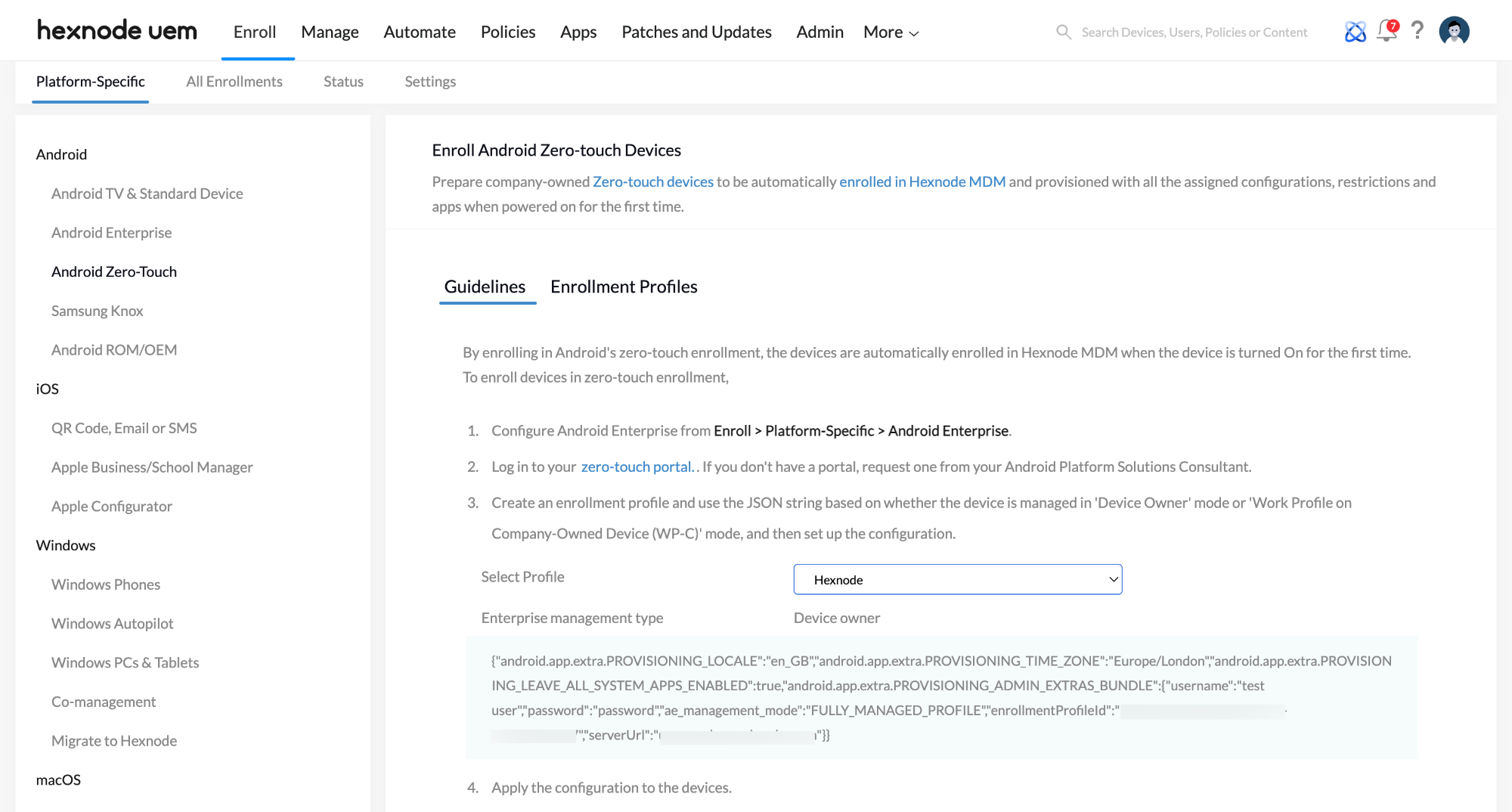Expand the More dropdown menu
This screenshot has width=1512, height=812.
891,32
